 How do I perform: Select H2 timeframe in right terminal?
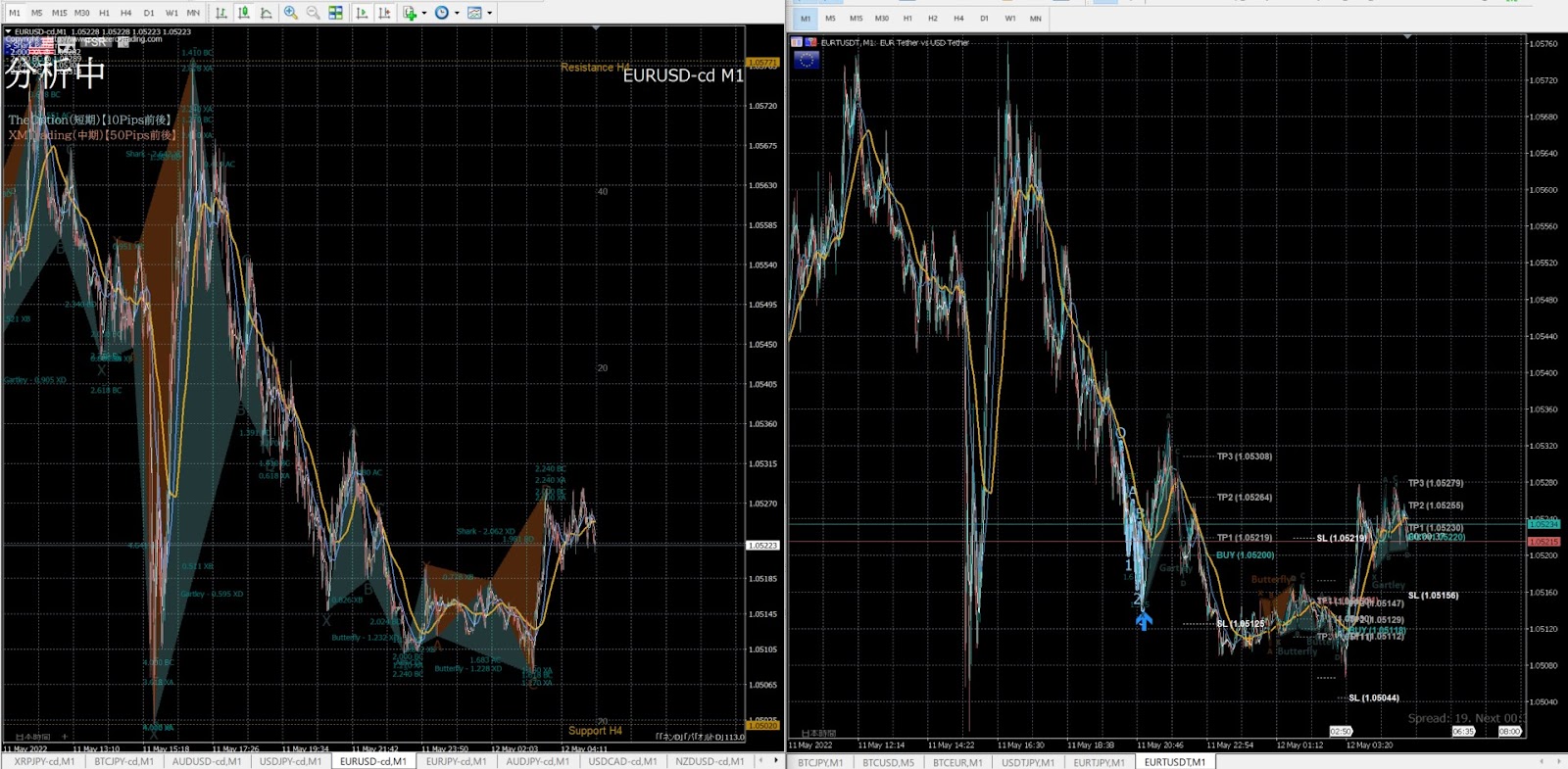click(x=932, y=19)
